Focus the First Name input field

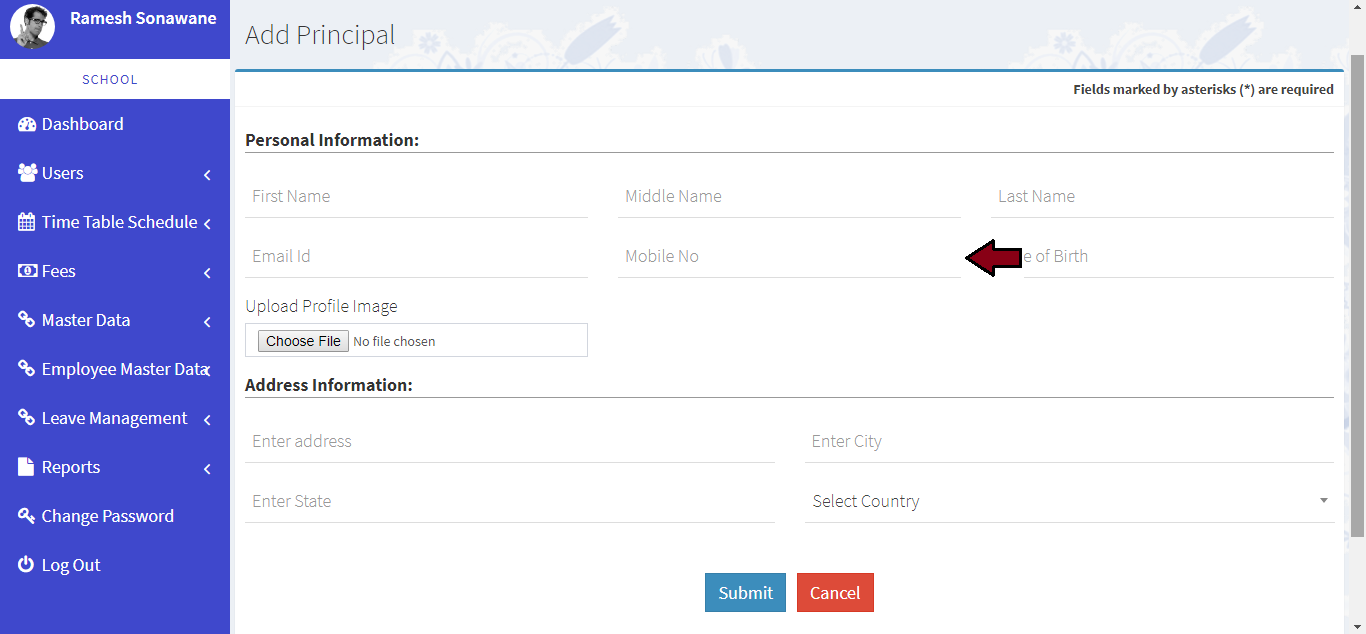pos(416,197)
